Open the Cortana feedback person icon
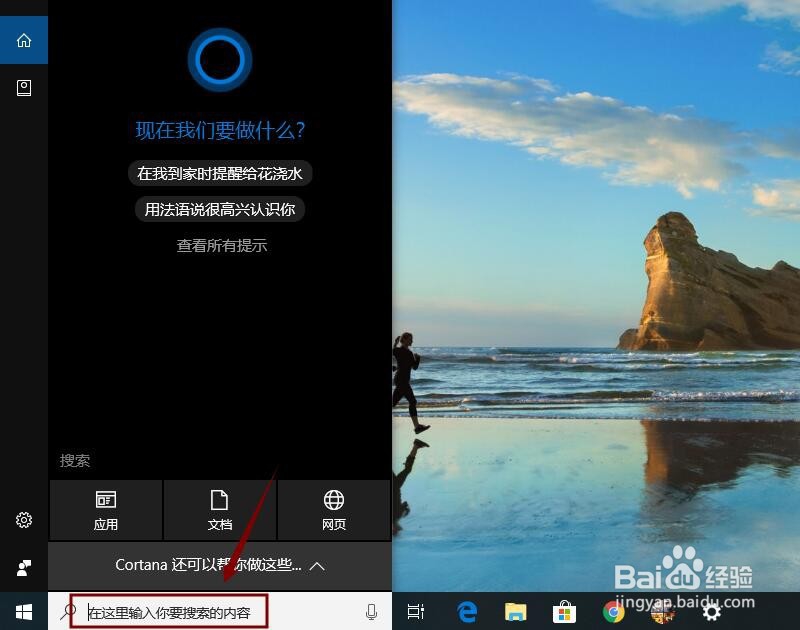800x630 pixels. [x=24, y=567]
